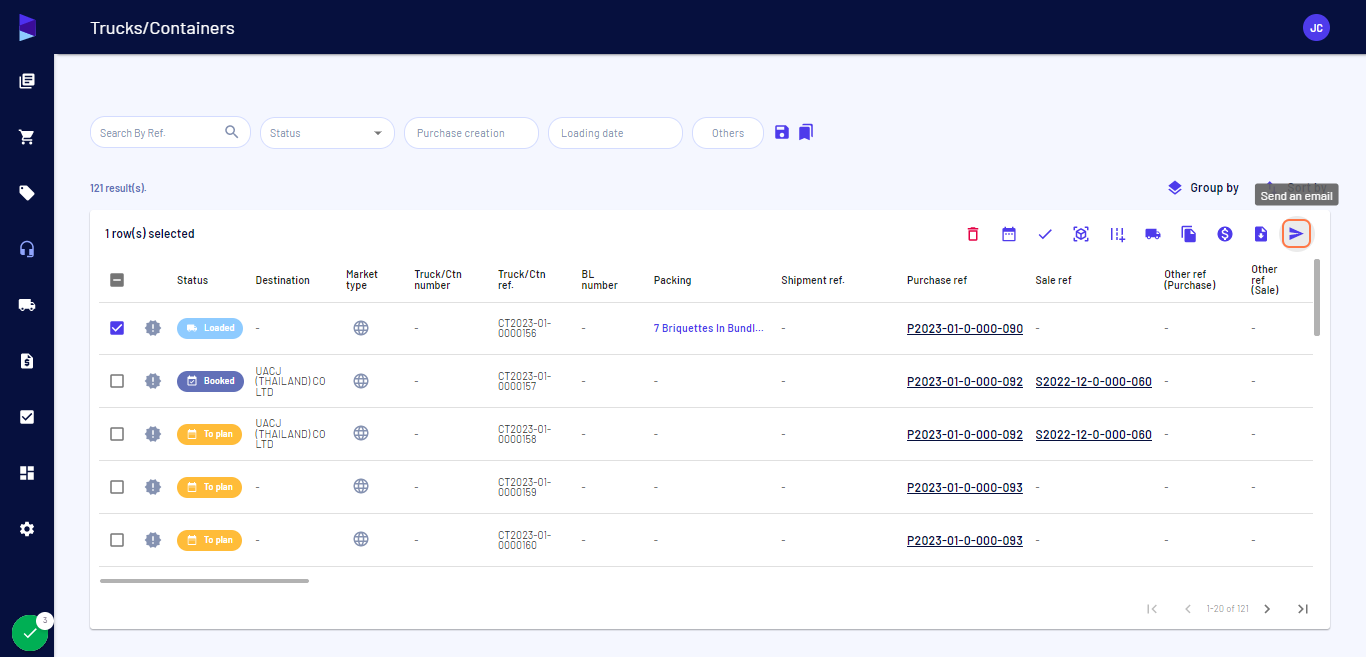This screenshot has width=1366, height=657.
Task: Click the Packing column header
Action: (x=672, y=280)
